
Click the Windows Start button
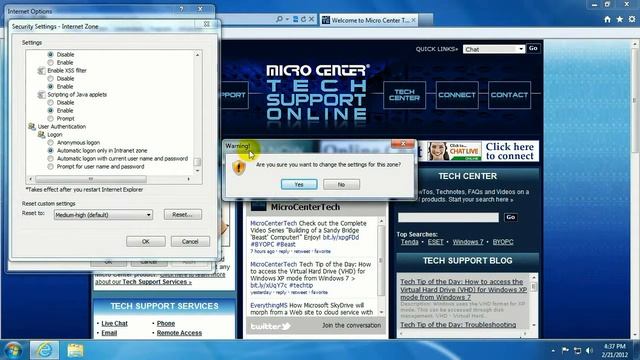pyautogui.click(x=13, y=350)
